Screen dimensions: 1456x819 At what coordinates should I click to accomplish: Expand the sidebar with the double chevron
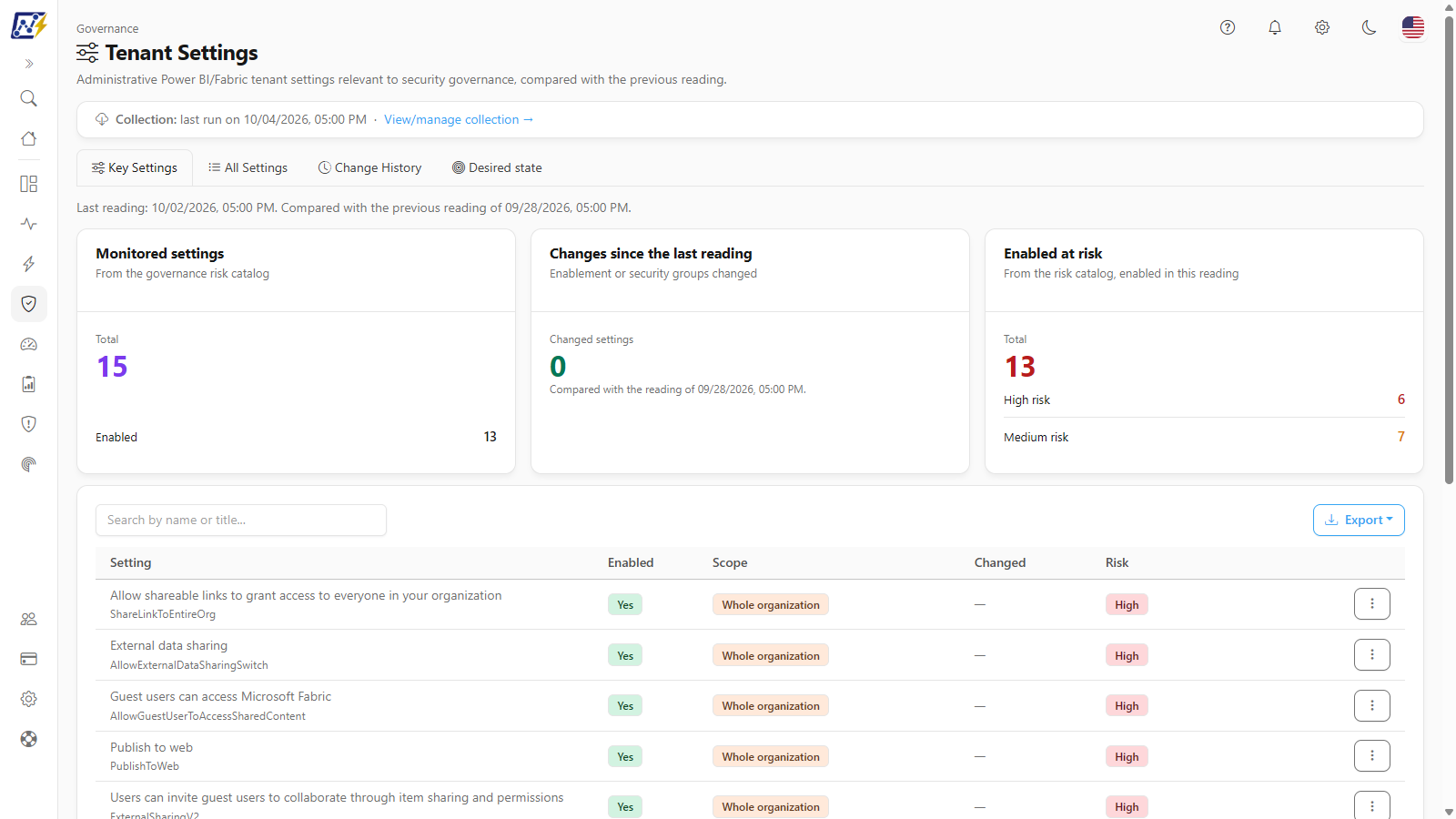[29, 64]
